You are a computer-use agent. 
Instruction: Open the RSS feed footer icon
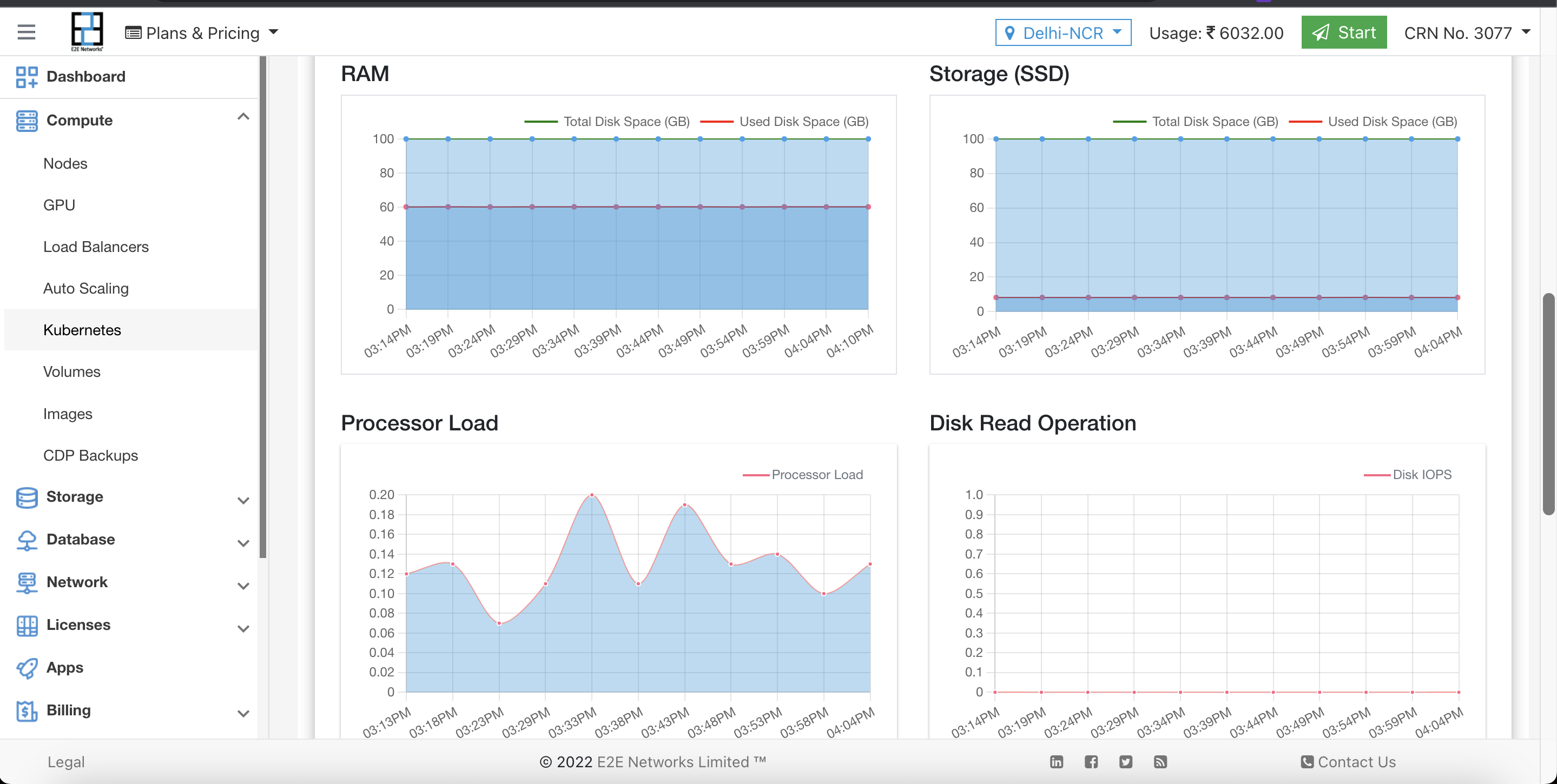(1160, 762)
